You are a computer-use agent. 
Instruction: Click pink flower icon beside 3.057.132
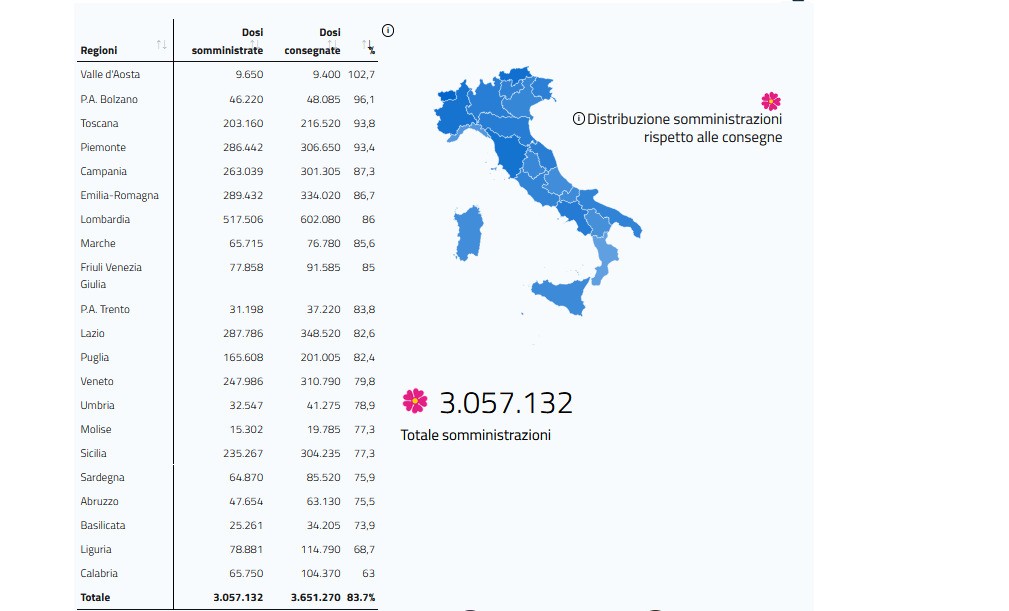tap(415, 401)
